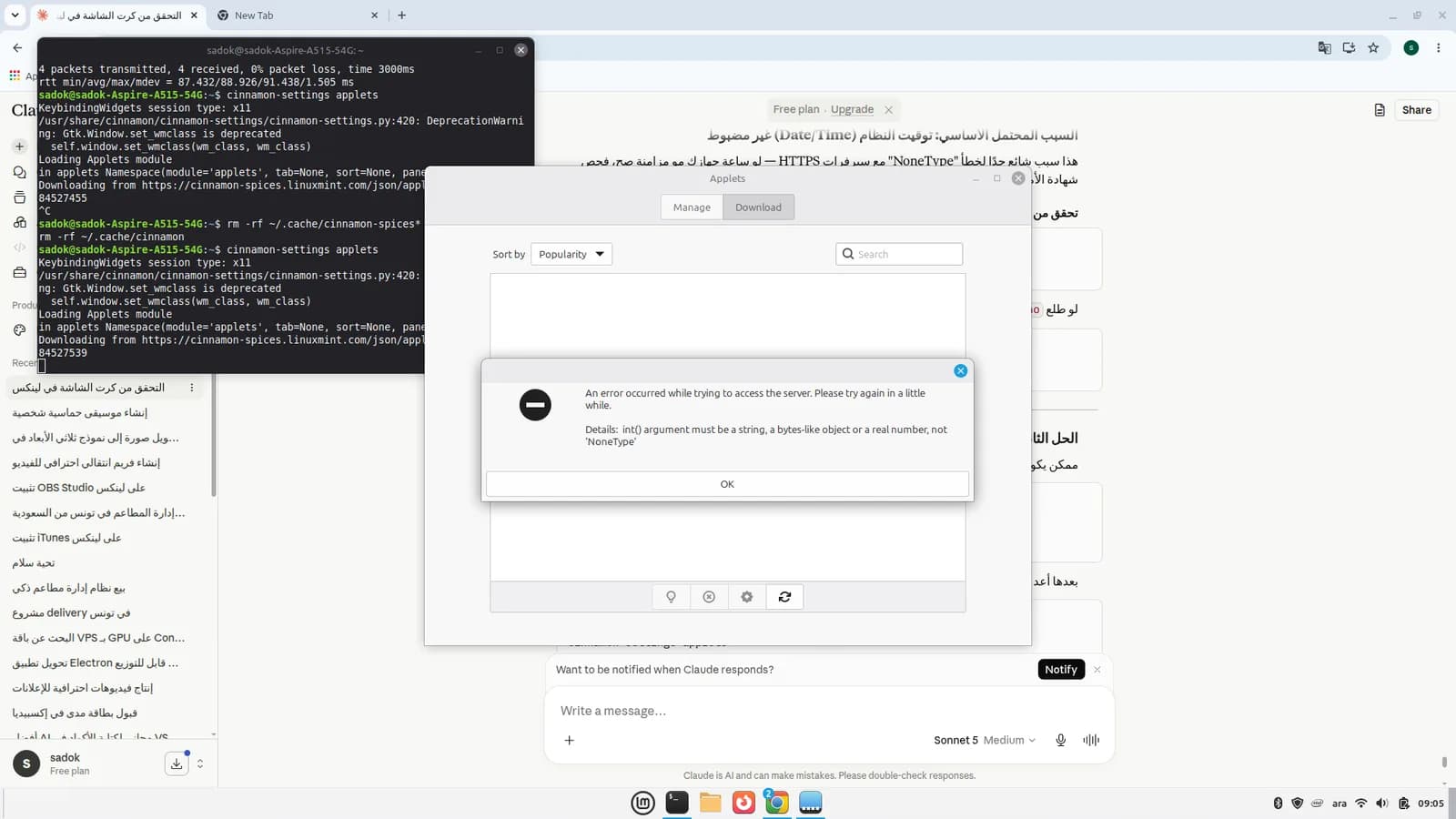Click the lightbulb info icon in Applets toolbar

coord(672,597)
